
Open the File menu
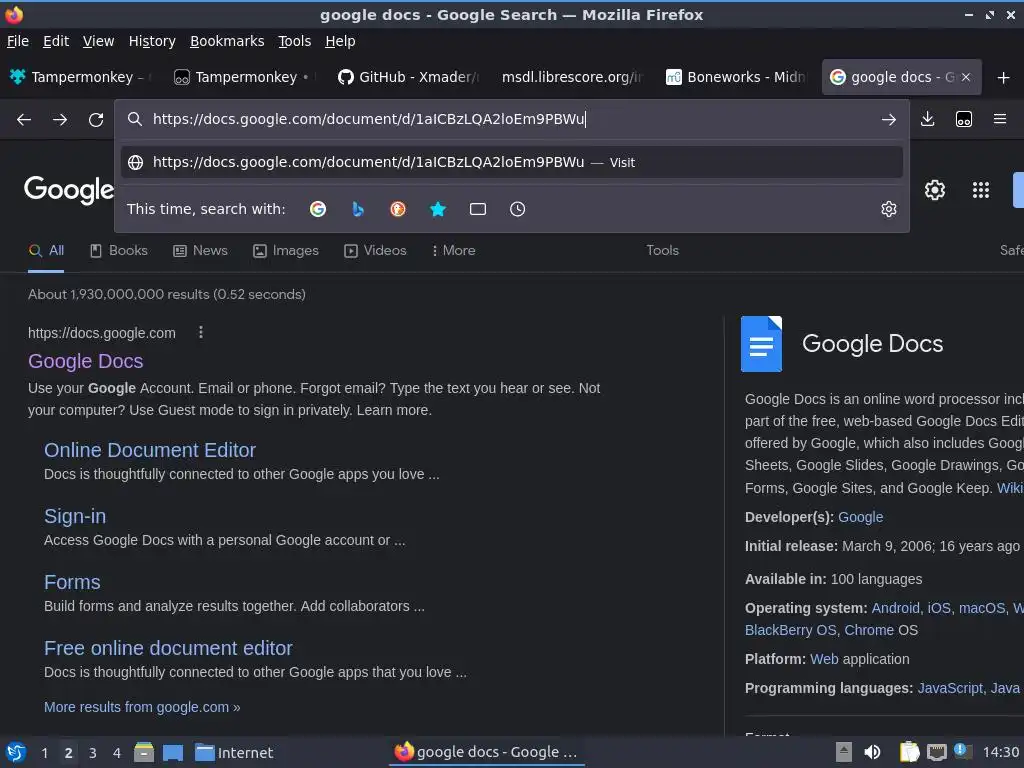[x=18, y=41]
